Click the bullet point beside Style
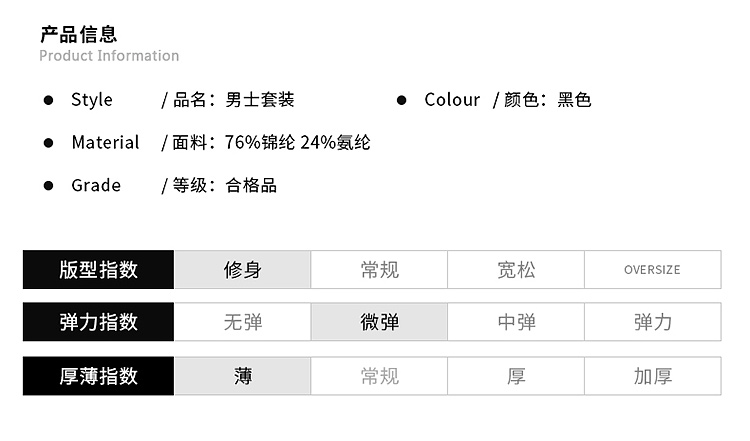 pyautogui.click(x=47, y=100)
